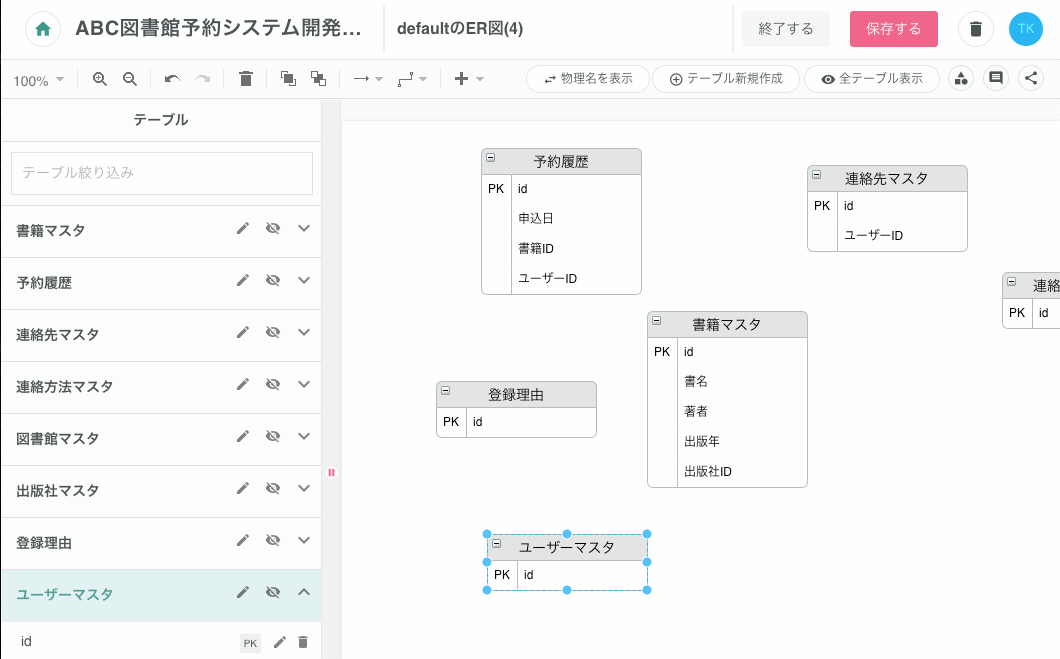Click the trash icon in the toolbar
The height and width of the screenshot is (659, 1060).
pos(246,79)
